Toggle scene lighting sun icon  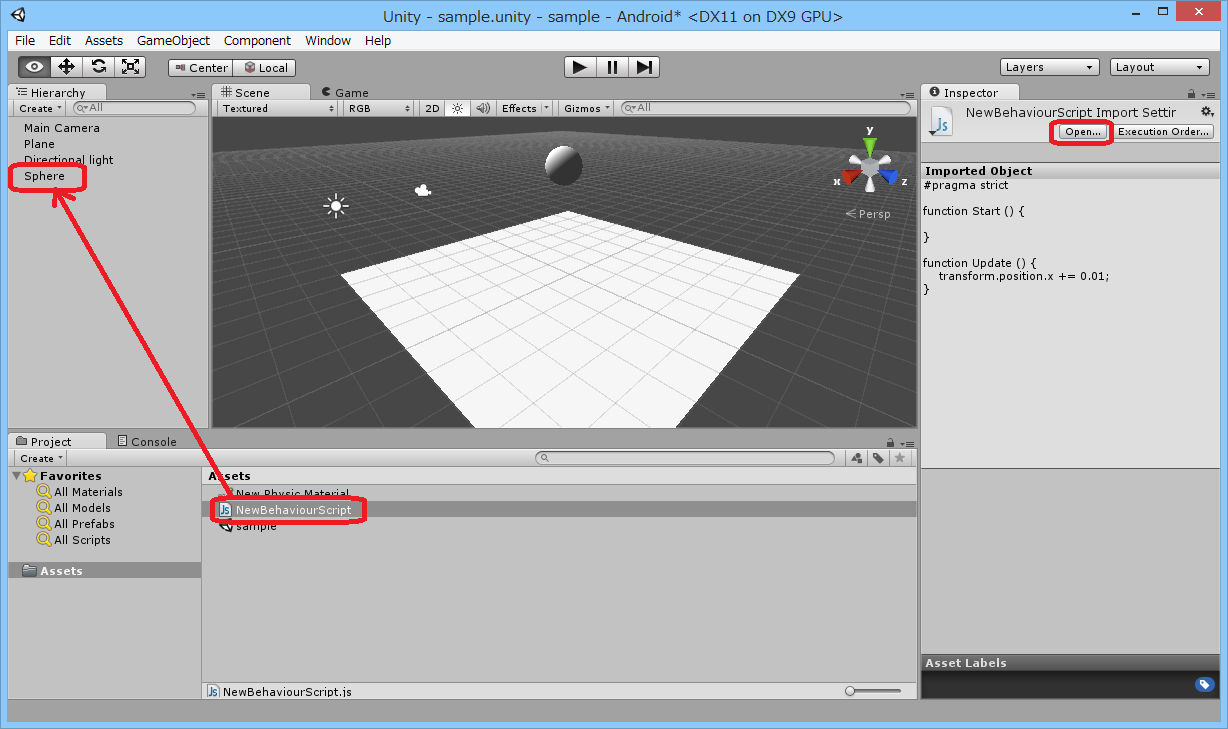(457, 108)
